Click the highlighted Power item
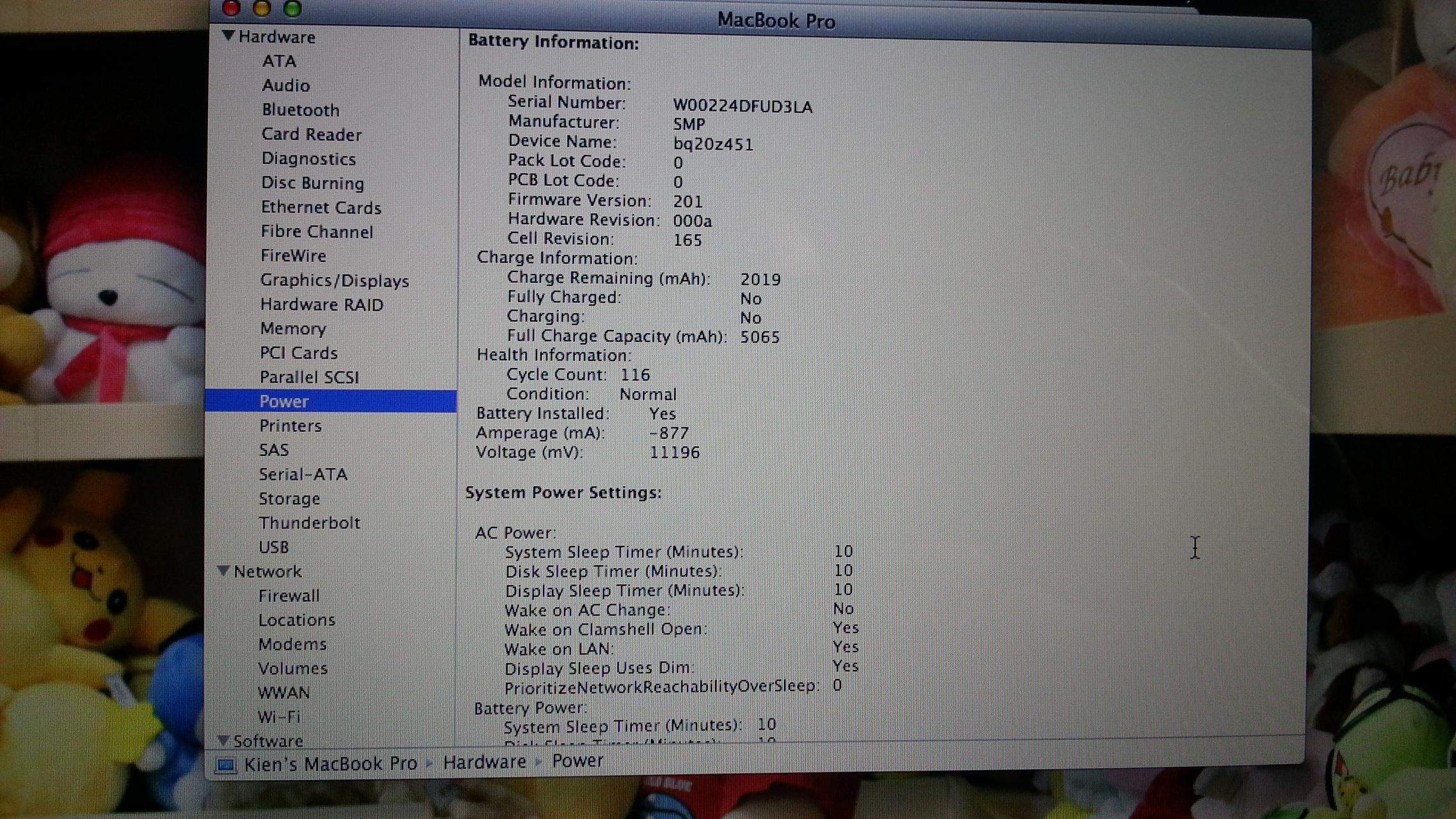 (x=284, y=401)
